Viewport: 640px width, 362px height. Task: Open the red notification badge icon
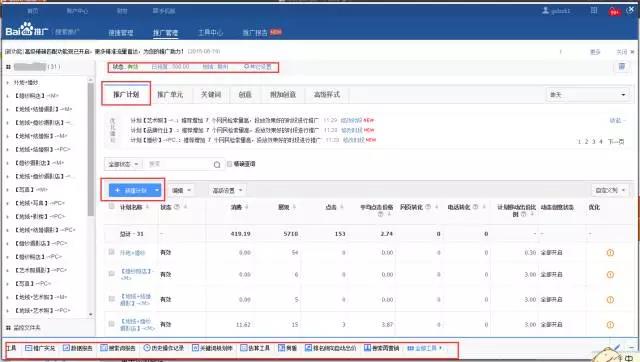point(615,11)
